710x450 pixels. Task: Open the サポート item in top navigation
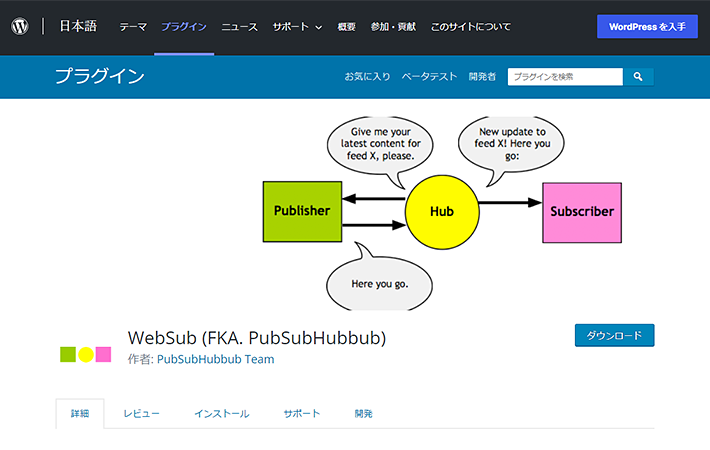pyautogui.click(x=291, y=27)
